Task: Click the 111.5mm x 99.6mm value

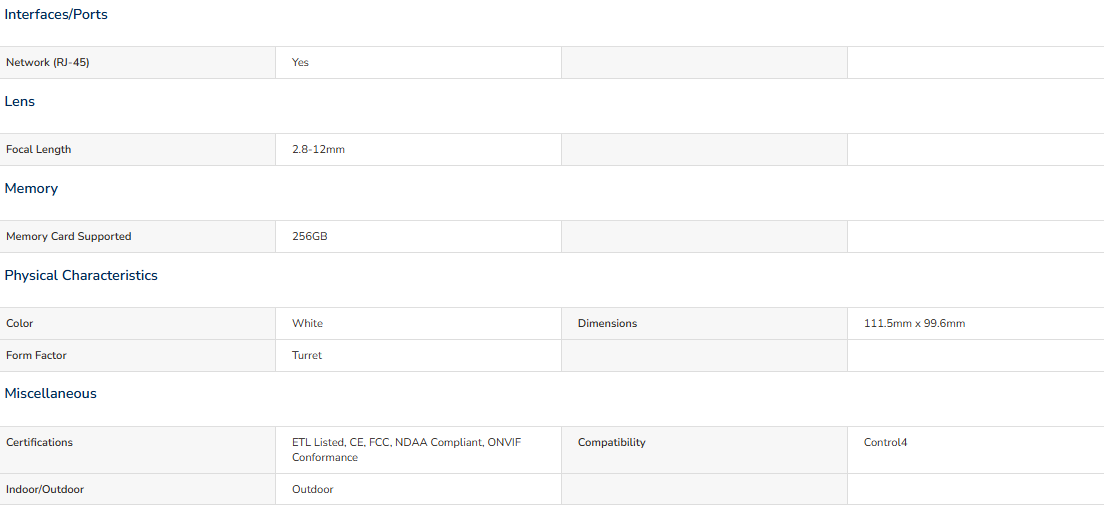Action: point(915,323)
